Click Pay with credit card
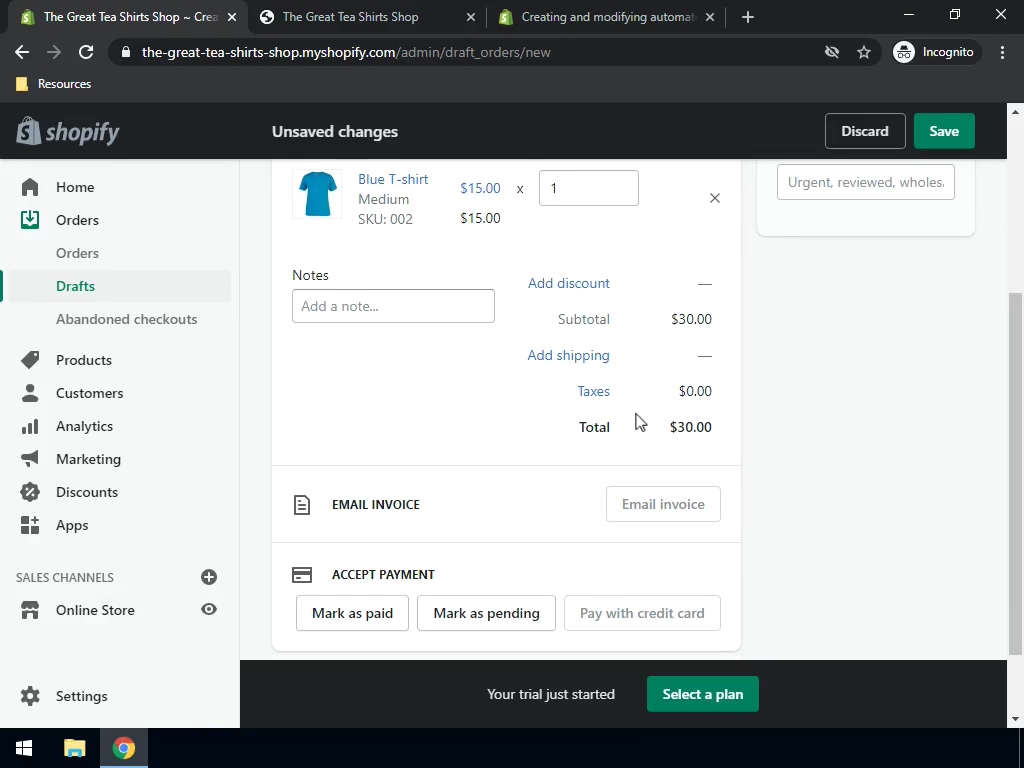This screenshot has width=1024, height=768. point(642,613)
